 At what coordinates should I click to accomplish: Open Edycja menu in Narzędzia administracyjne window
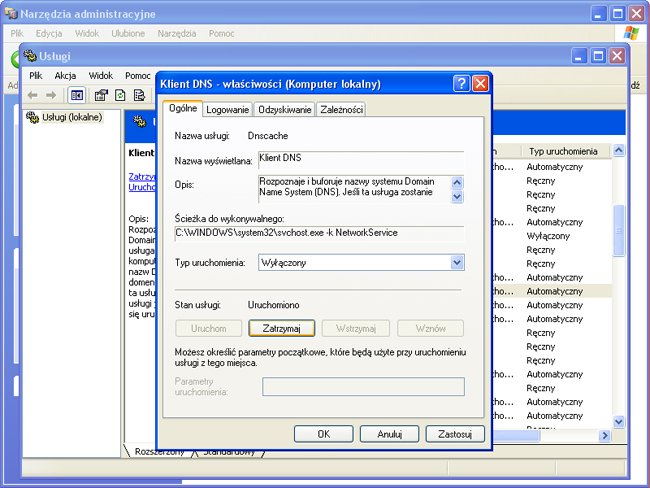pos(49,33)
